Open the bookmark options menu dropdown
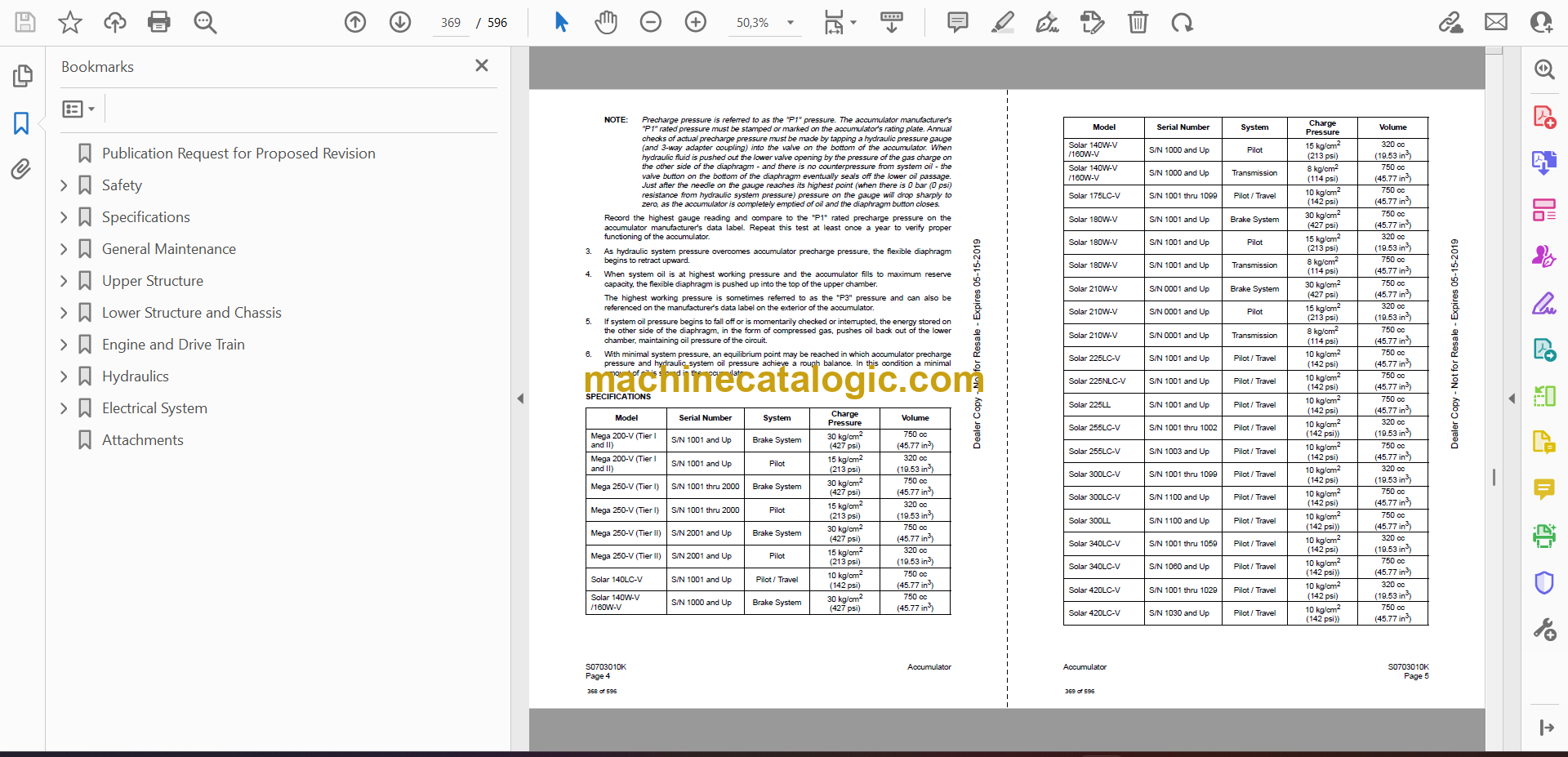 pyautogui.click(x=78, y=109)
